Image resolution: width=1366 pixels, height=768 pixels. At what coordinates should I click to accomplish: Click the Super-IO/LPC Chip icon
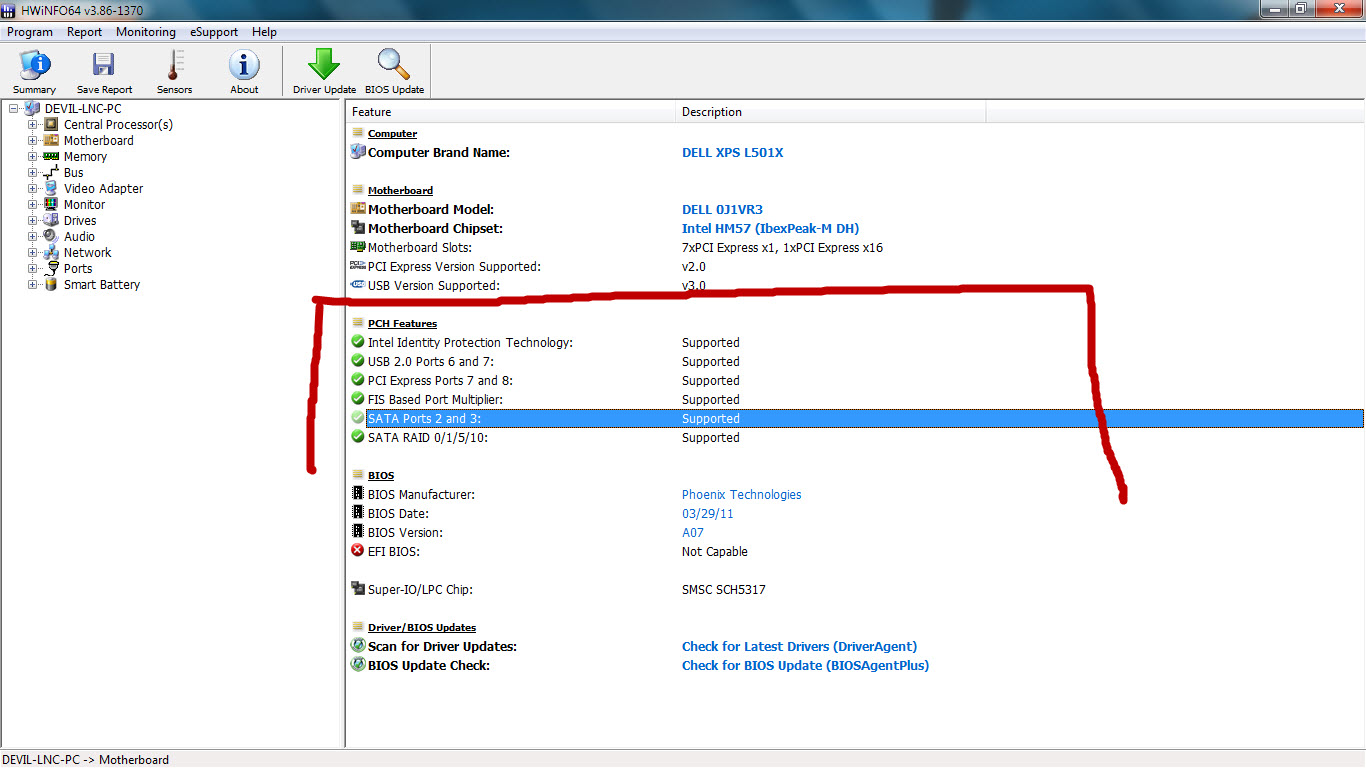coord(358,589)
